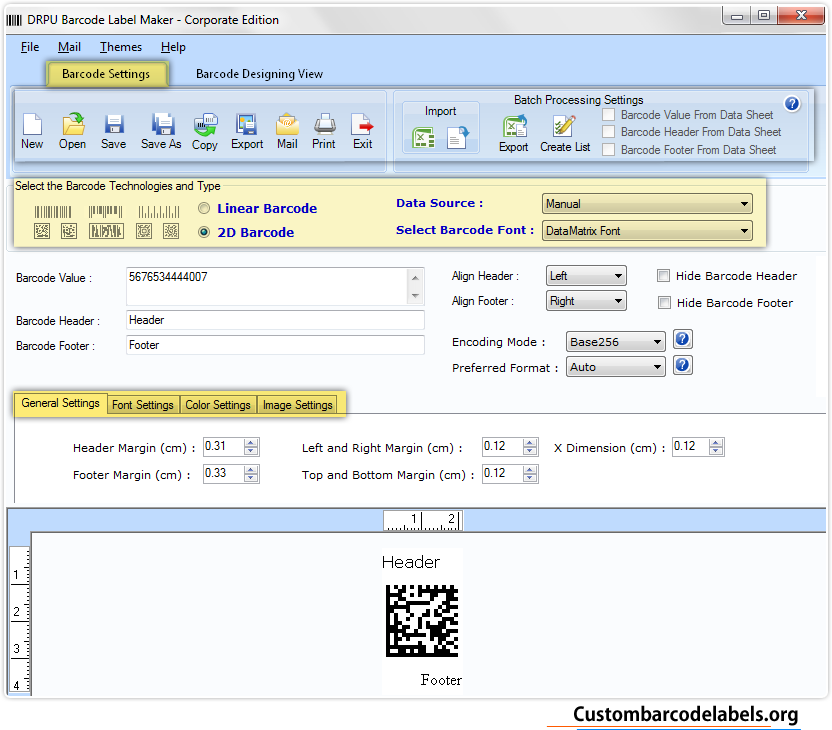The image size is (832, 730).
Task: Open the Color Settings tab
Action: tap(218, 405)
